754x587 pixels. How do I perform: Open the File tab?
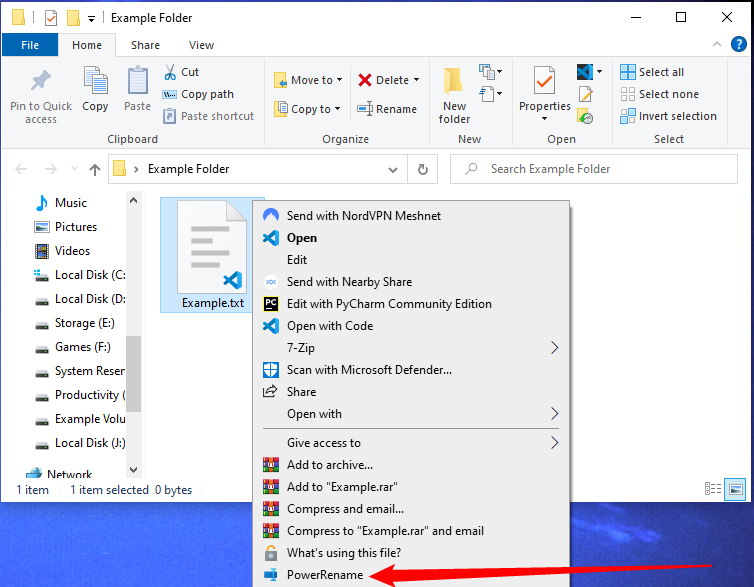coord(30,45)
